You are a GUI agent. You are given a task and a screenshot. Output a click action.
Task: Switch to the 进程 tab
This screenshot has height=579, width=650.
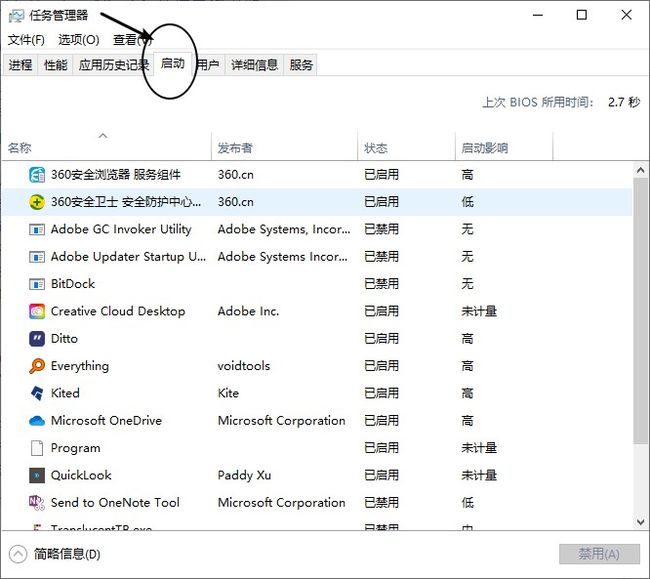click(x=20, y=65)
